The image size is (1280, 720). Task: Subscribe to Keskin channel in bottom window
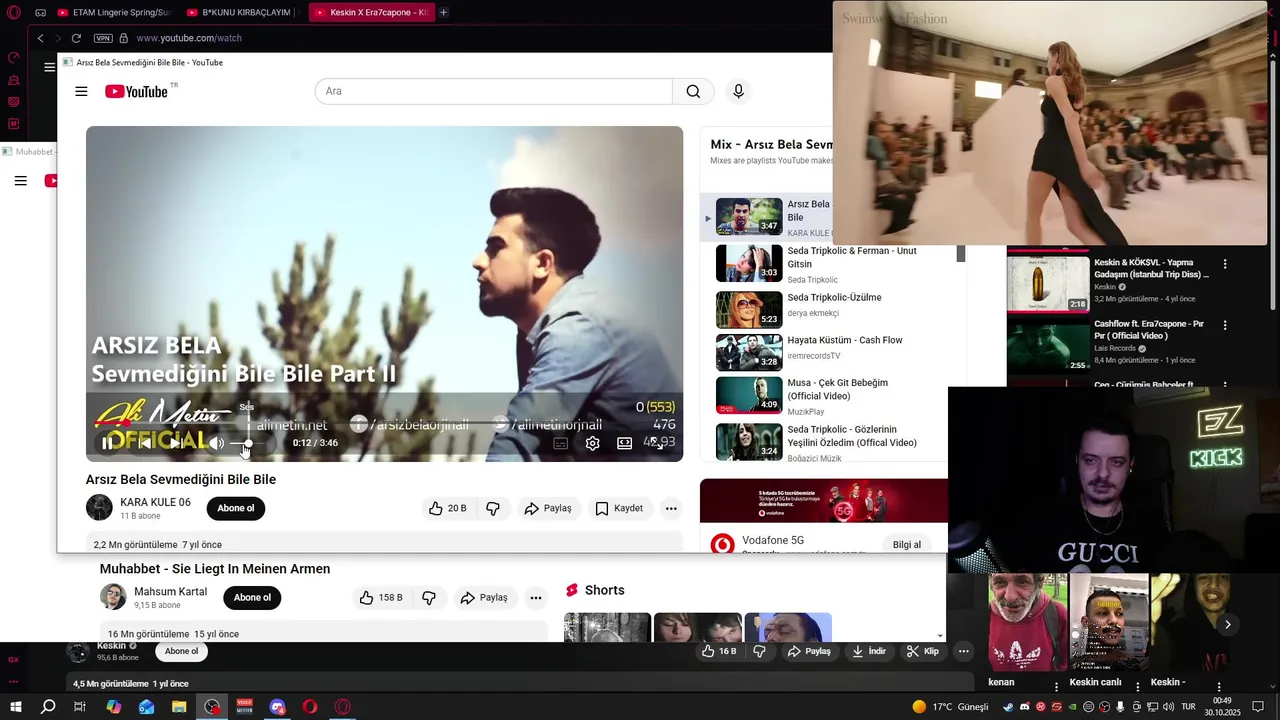(181, 651)
